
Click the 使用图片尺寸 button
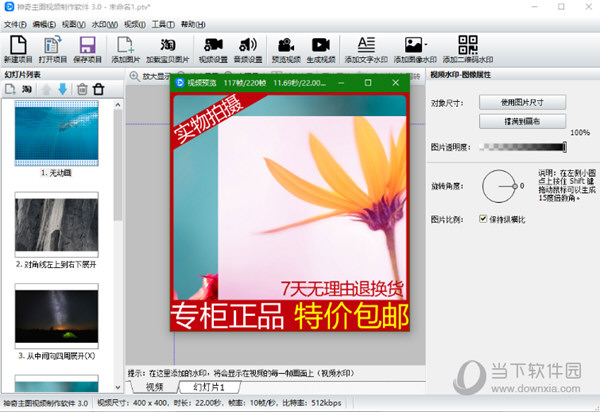[x=522, y=103]
